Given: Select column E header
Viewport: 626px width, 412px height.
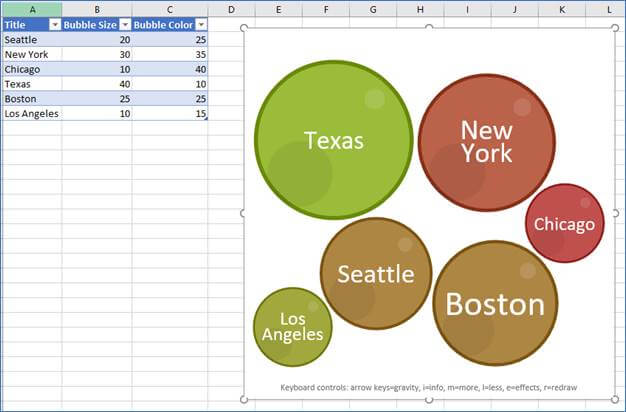Looking at the screenshot, I should (x=279, y=10).
